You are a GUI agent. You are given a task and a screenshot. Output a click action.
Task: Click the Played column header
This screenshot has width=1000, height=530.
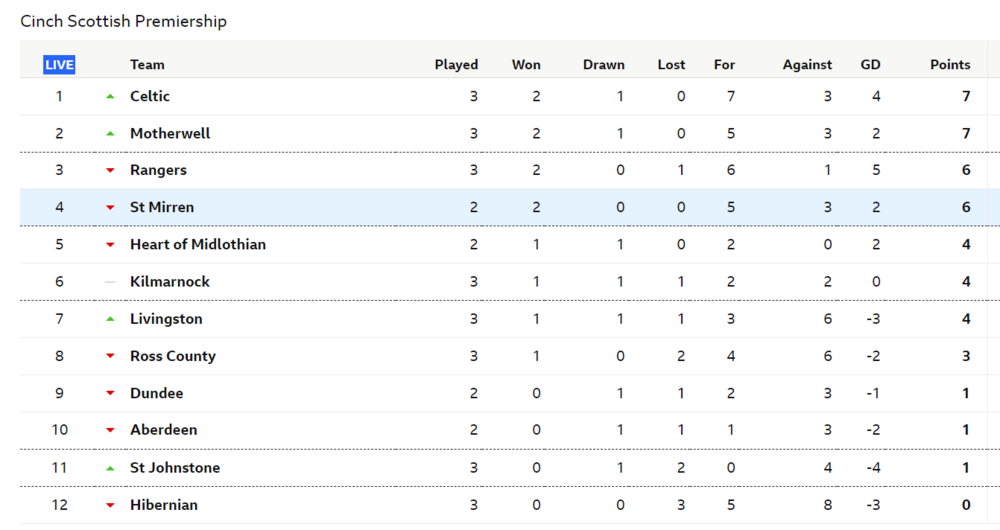(x=456, y=65)
